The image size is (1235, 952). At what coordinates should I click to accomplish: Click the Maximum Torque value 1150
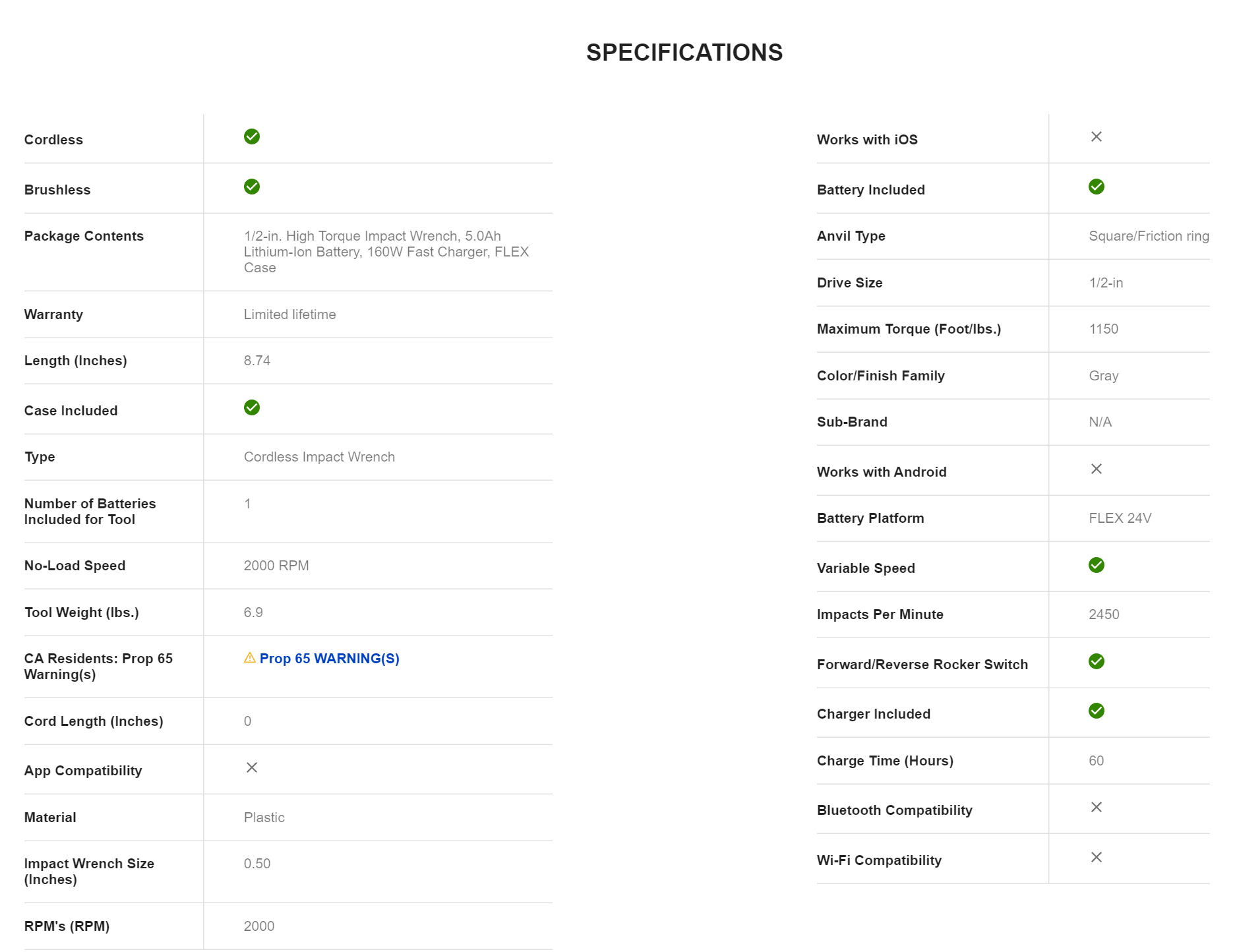1103,329
